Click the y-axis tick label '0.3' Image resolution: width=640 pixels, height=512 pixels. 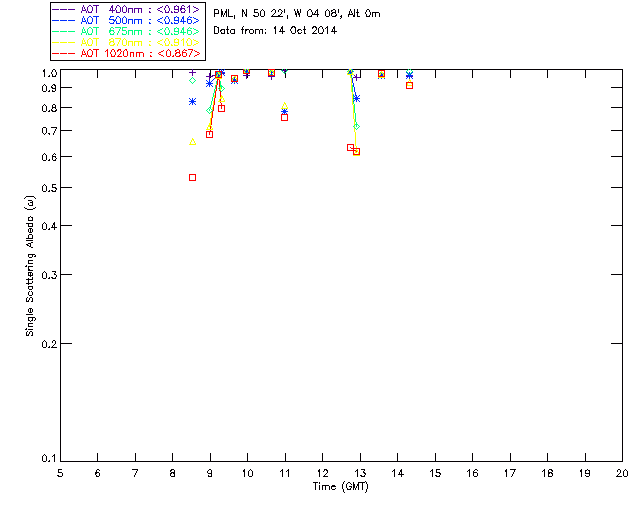click(x=49, y=275)
